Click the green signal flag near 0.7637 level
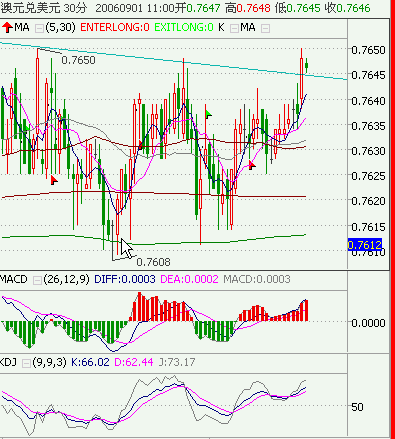 tap(208, 115)
